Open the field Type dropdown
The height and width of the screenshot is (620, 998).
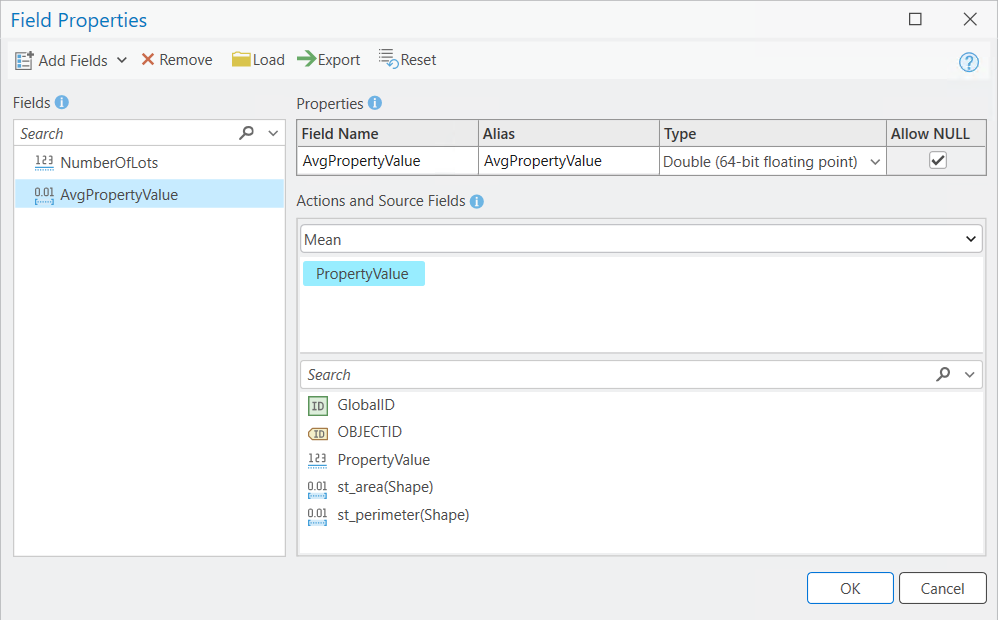[x=876, y=162]
